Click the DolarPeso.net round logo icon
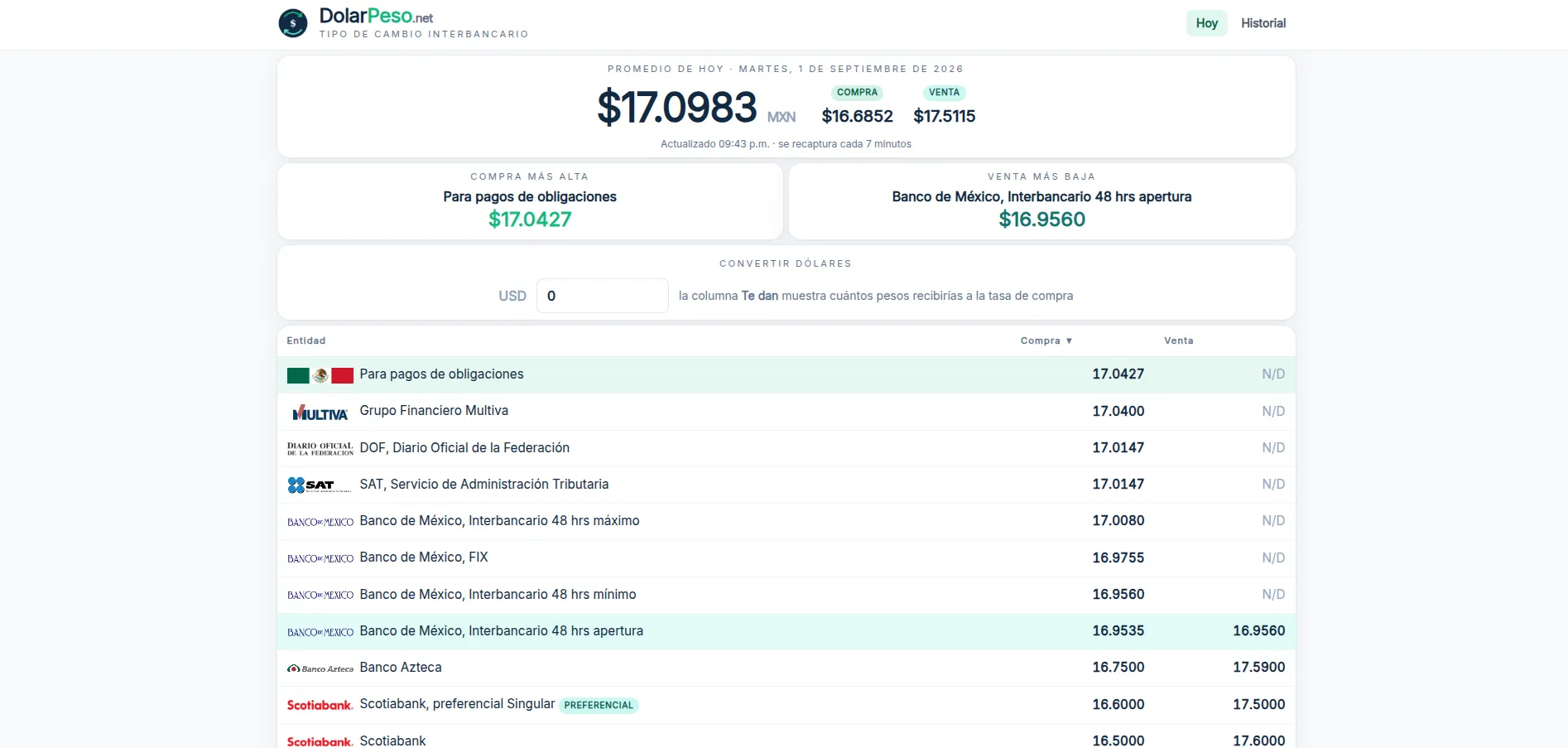Screen dimensions: 1568x748 [x=293, y=23]
